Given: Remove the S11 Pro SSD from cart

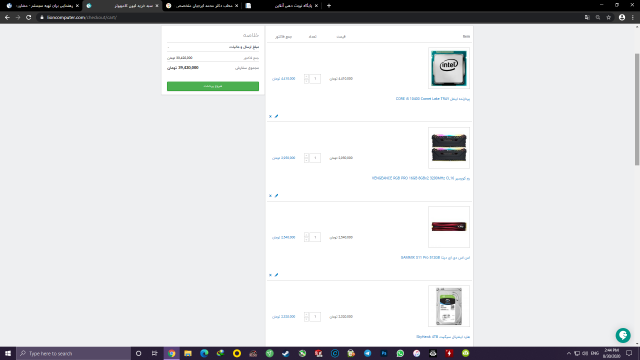Looking at the screenshot, I should tap(270, 275).
